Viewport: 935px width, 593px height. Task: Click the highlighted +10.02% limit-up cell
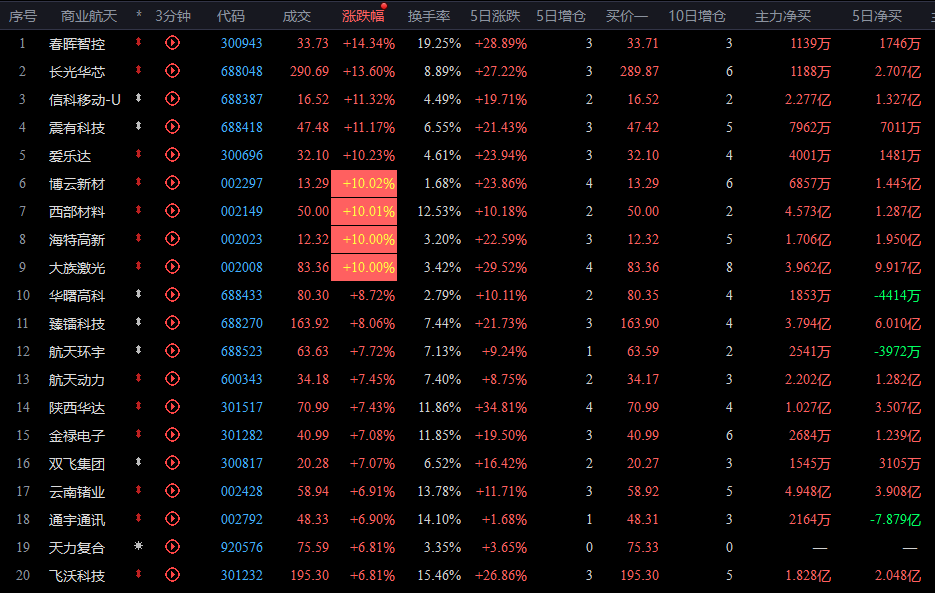pos(369,184)
